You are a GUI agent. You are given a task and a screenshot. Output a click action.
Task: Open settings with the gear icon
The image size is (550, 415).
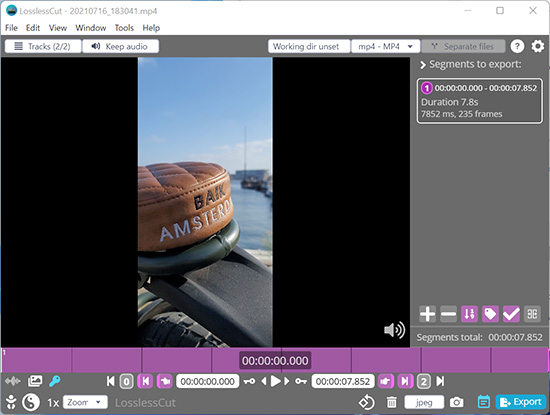pyautogui.click(x=537, y=46)
